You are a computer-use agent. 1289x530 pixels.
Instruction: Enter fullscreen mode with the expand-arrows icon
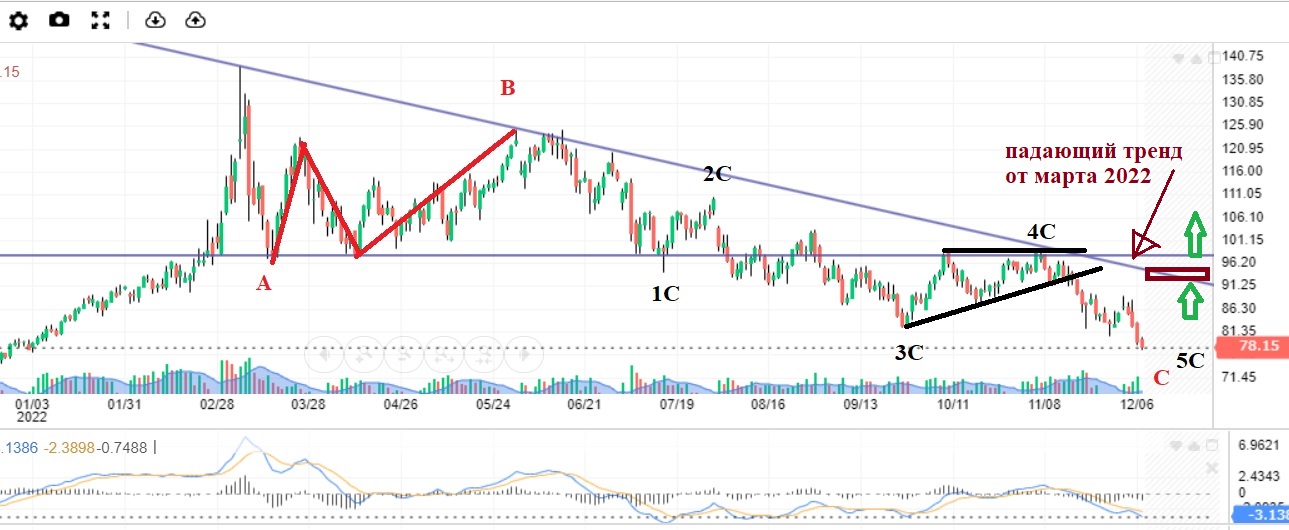(101, 20)
